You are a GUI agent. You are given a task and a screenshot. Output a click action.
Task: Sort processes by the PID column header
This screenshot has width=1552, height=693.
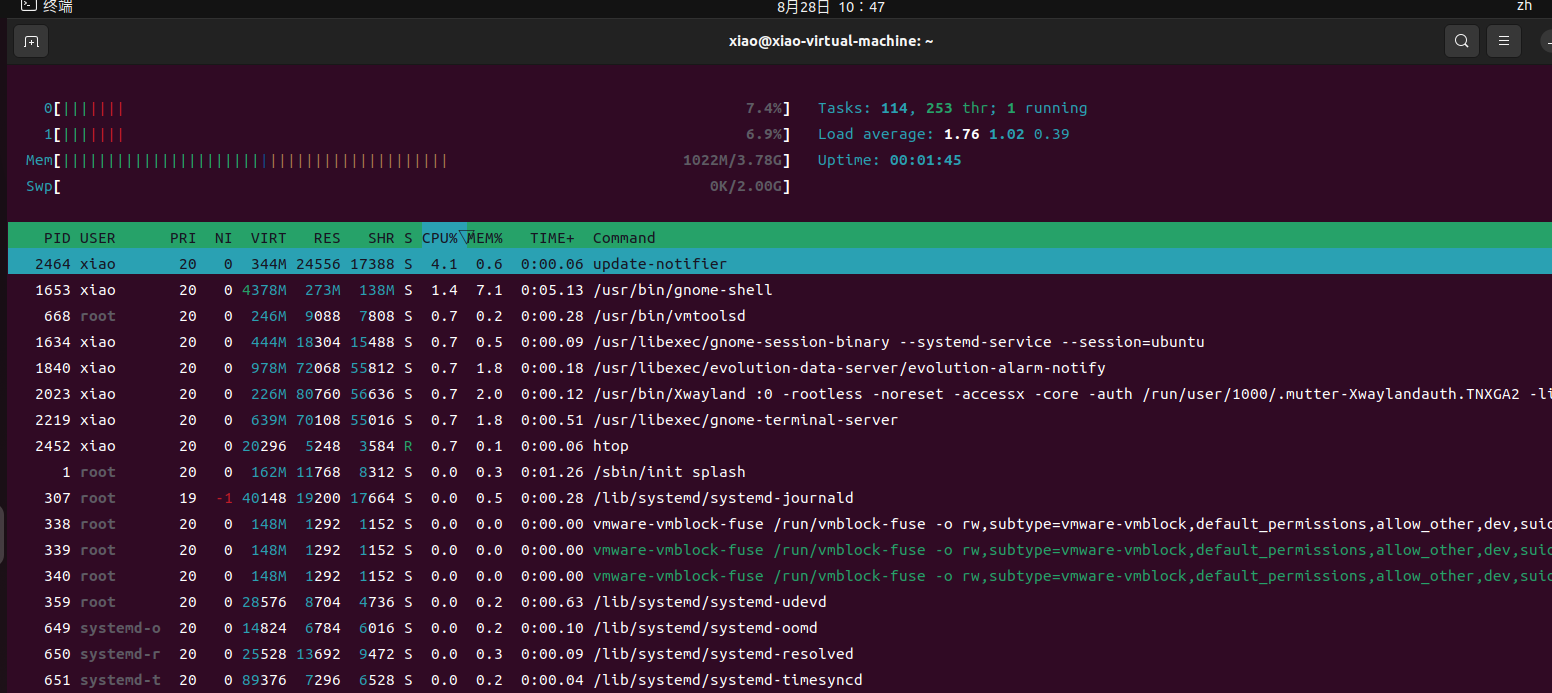(x=57, y=238)
